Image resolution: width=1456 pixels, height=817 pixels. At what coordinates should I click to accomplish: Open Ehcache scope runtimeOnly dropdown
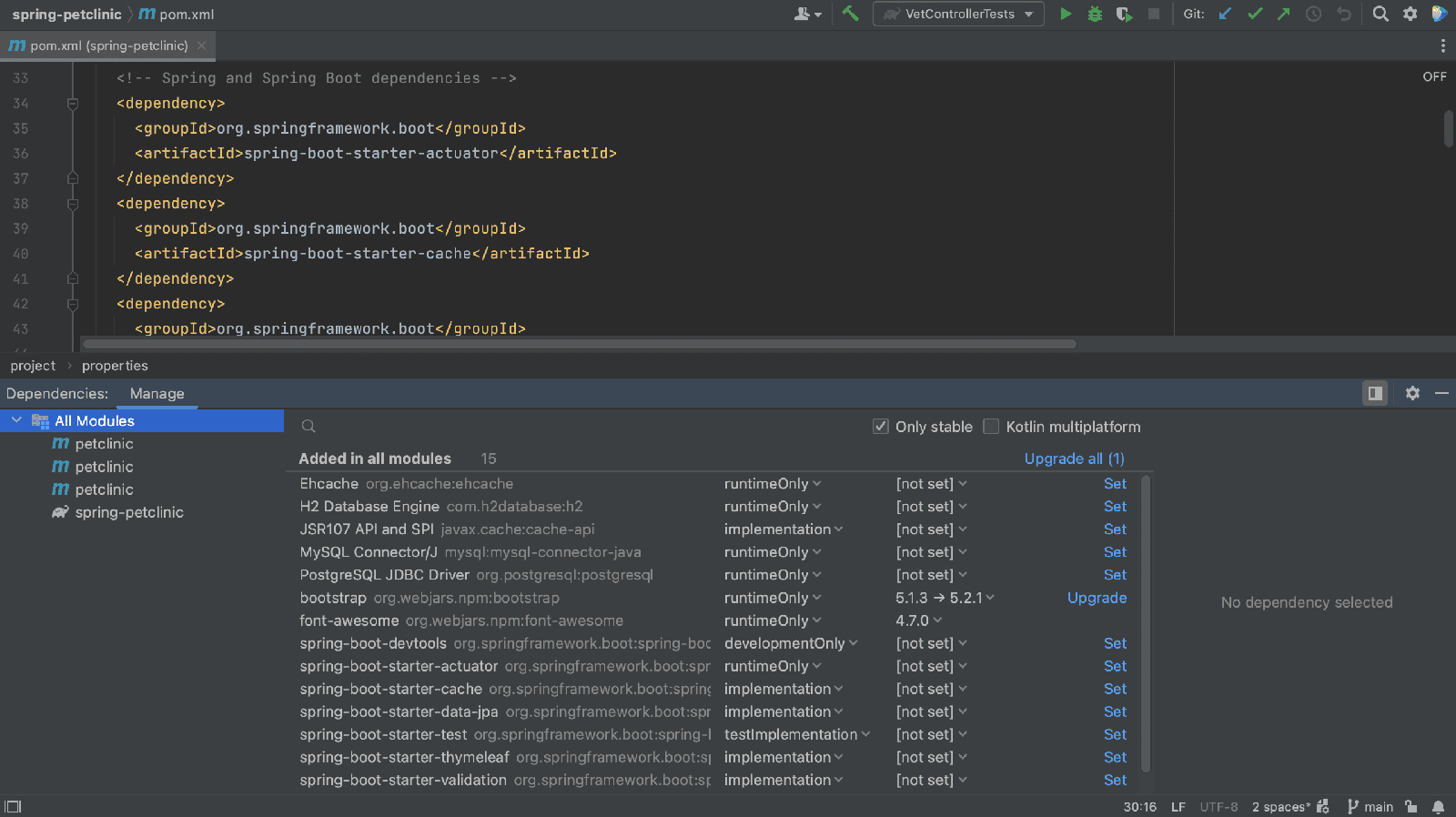pyautogui.click(x=773, y=483)
